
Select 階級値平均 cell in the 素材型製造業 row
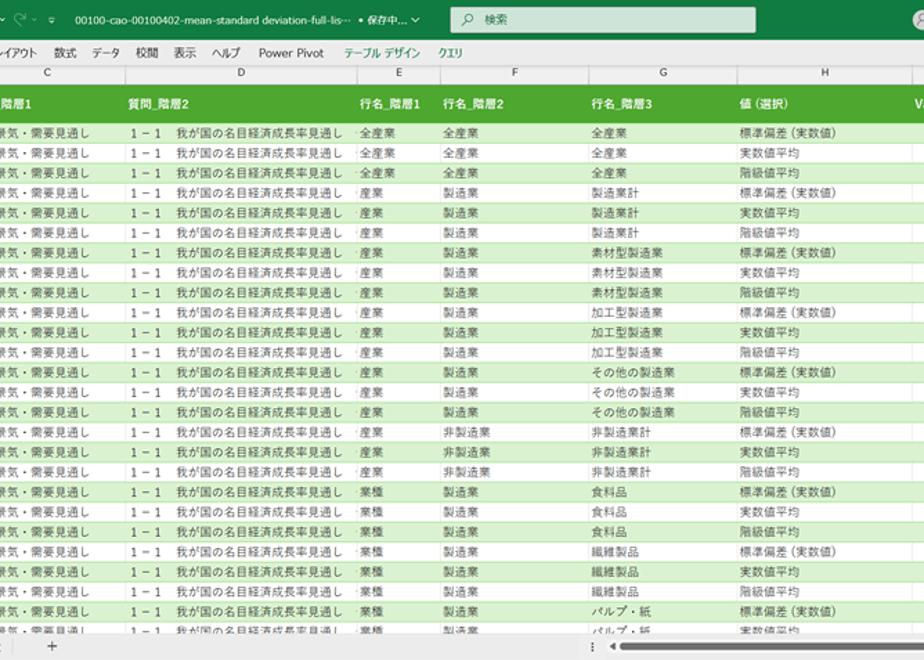[x=824, y=293]
